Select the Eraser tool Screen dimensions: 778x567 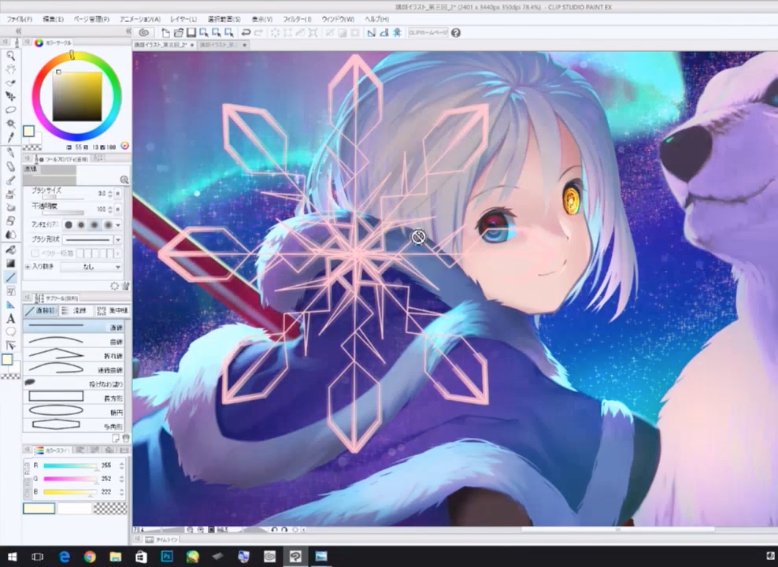10,221
